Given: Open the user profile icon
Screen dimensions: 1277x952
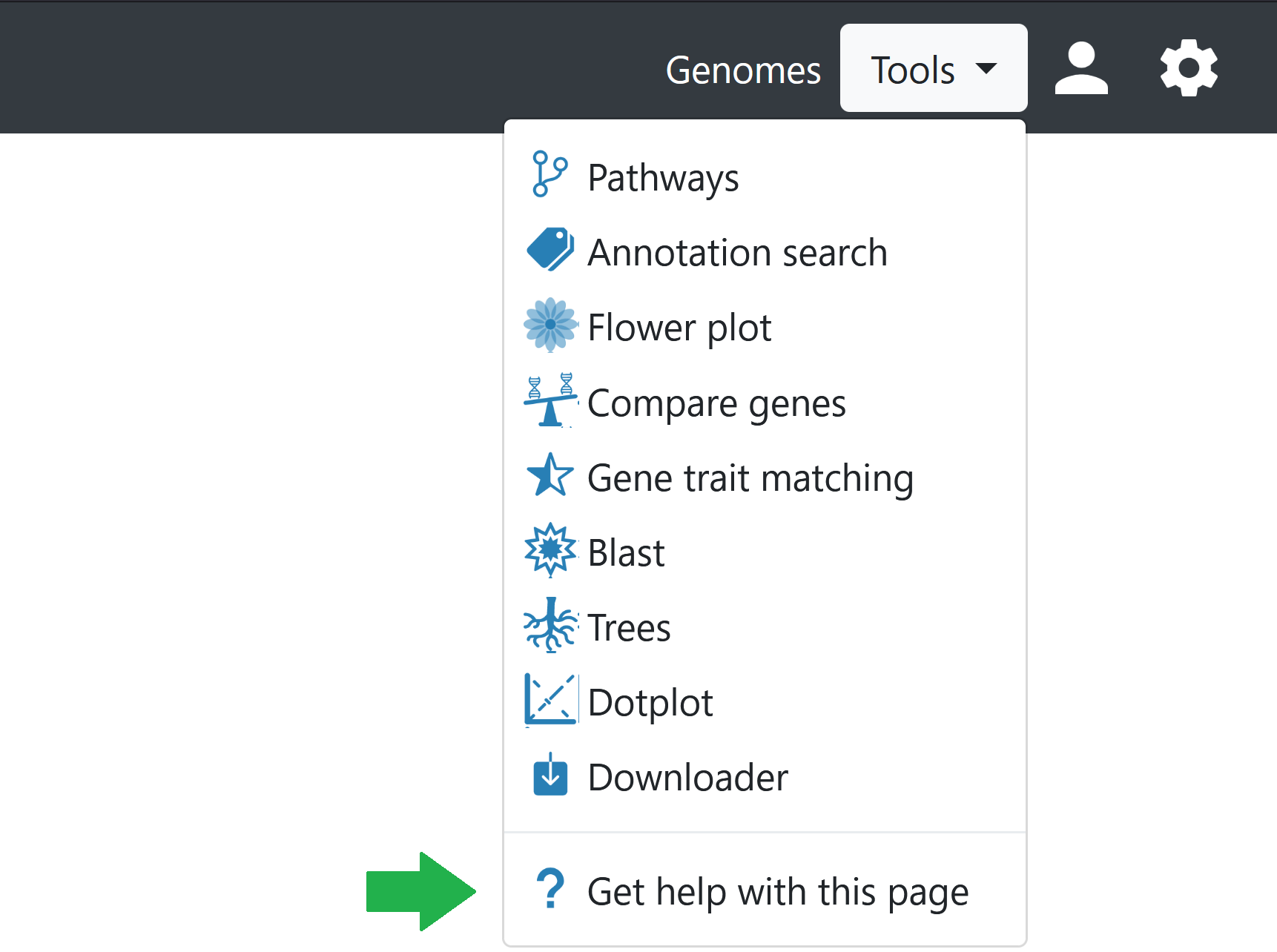Looking at the screenshot, I should 1080,69.
